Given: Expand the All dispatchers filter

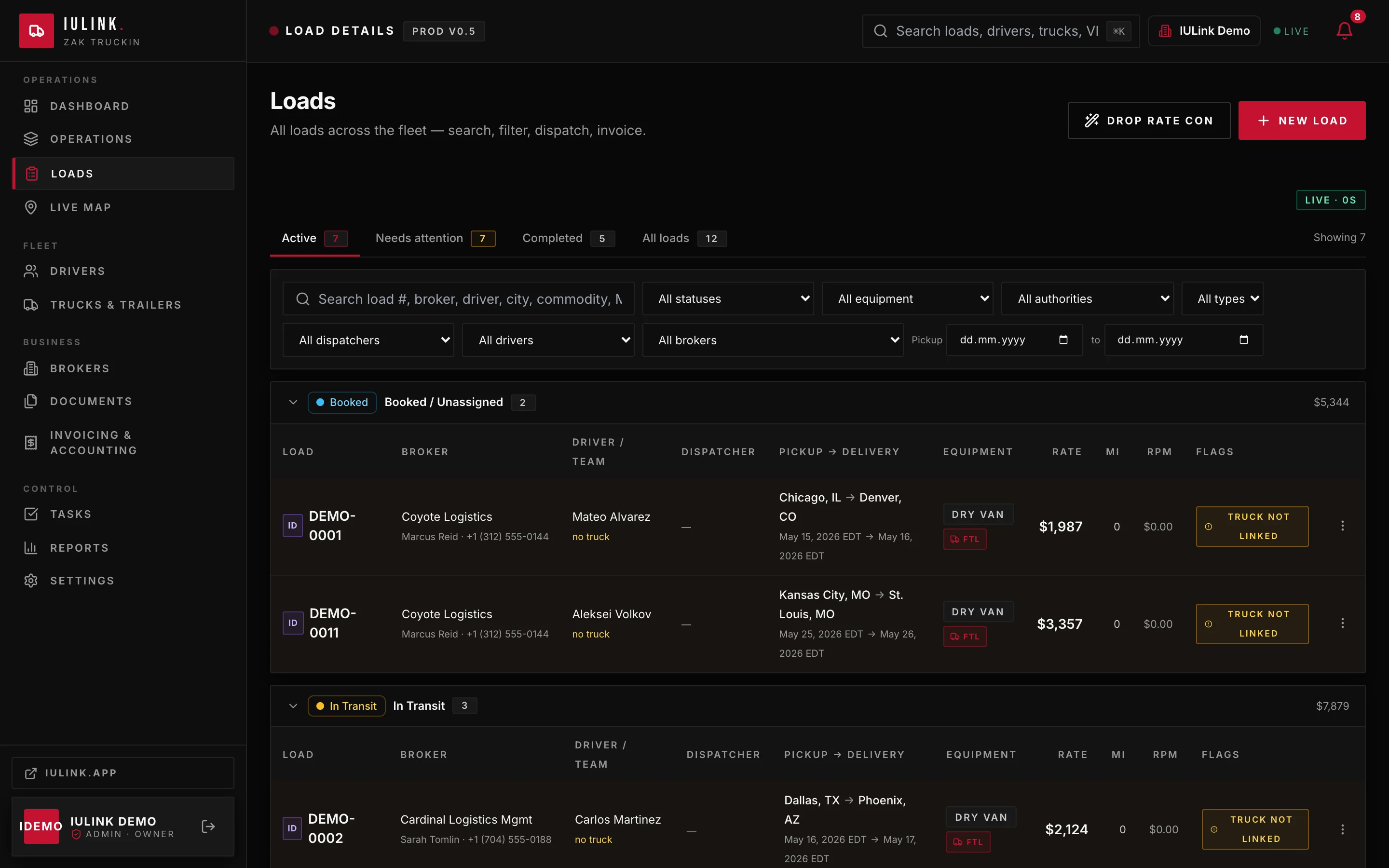Looking at the screenshot, I should pyautogui.click(x=368, y=340).
